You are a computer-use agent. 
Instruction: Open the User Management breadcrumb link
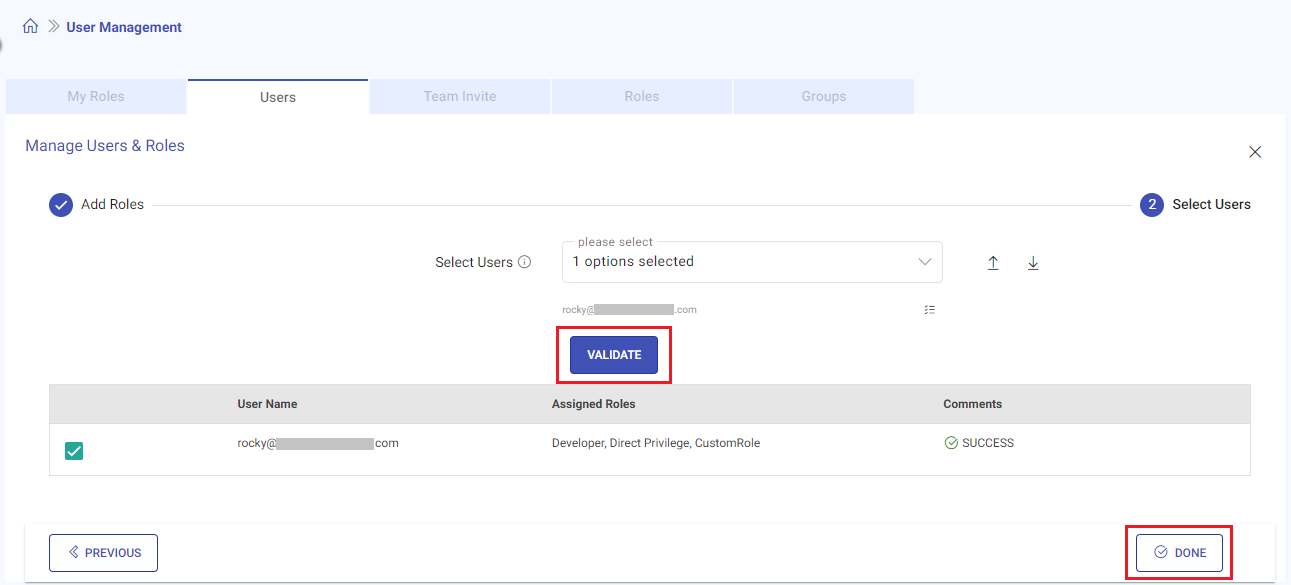[x=124, y=27]
